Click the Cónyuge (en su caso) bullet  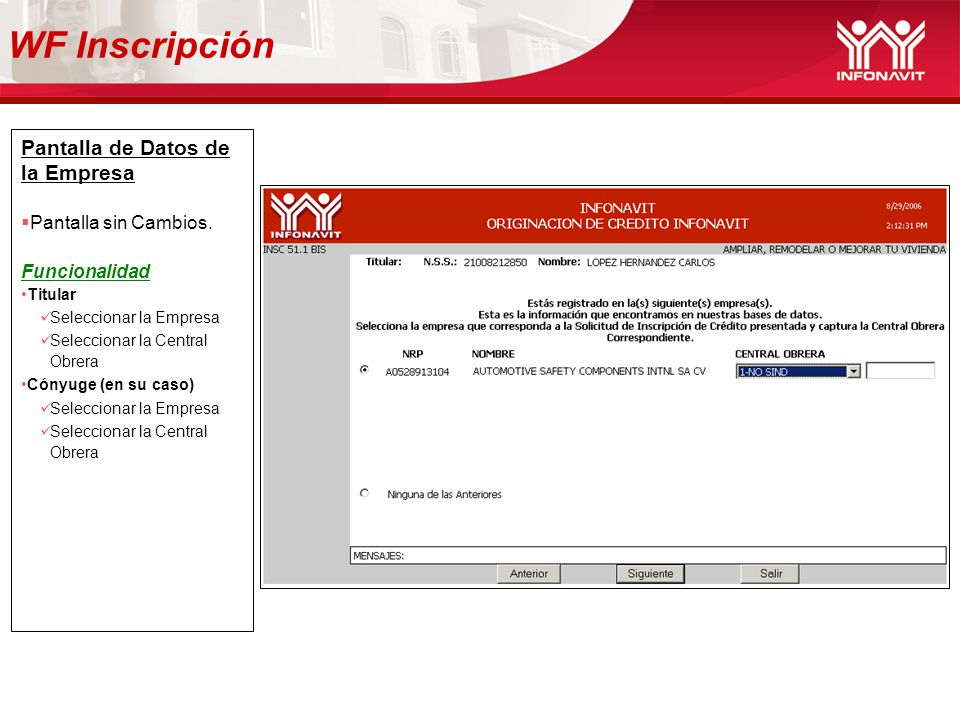coord(110,384)
